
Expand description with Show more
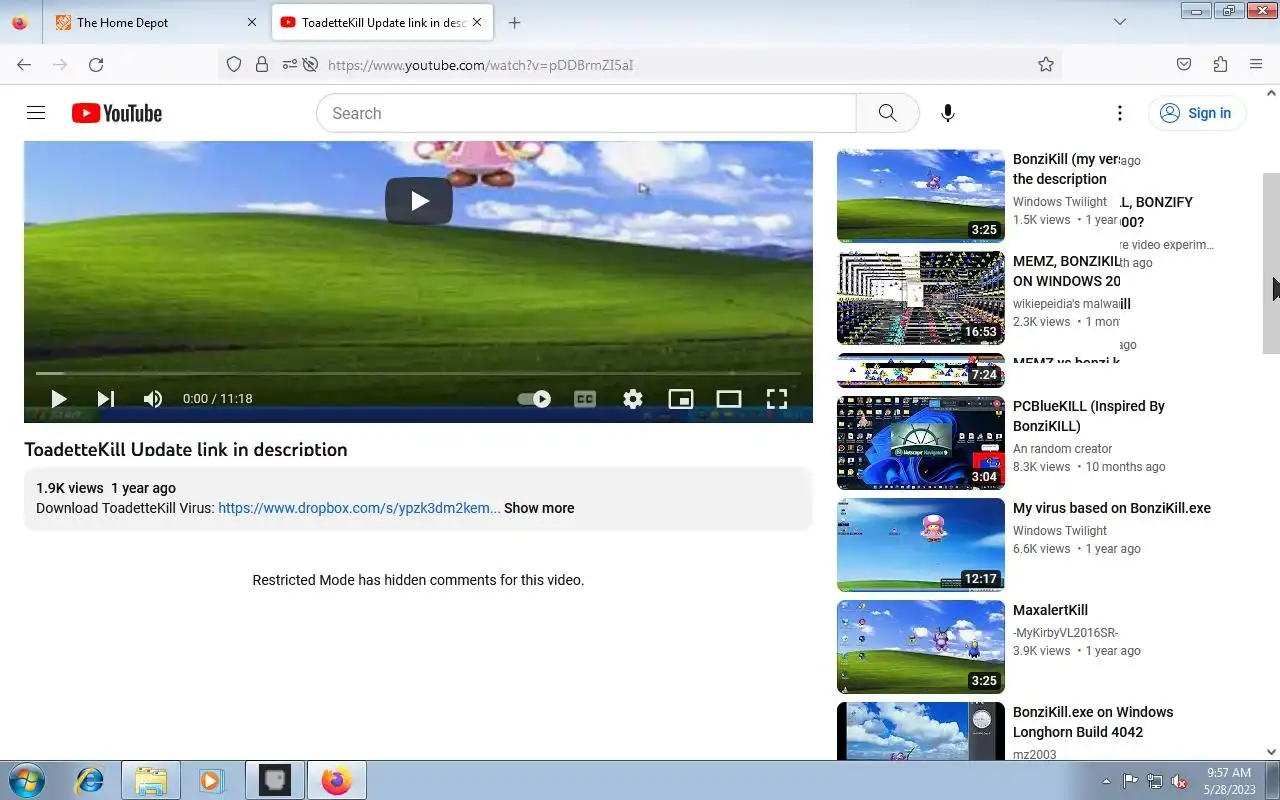[x=539, y=508]
